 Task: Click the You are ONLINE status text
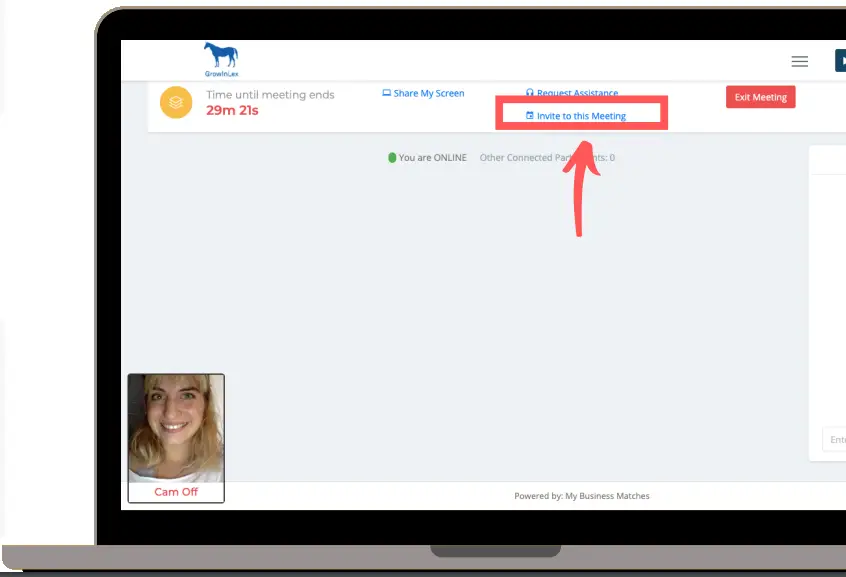tap(433, 158)
